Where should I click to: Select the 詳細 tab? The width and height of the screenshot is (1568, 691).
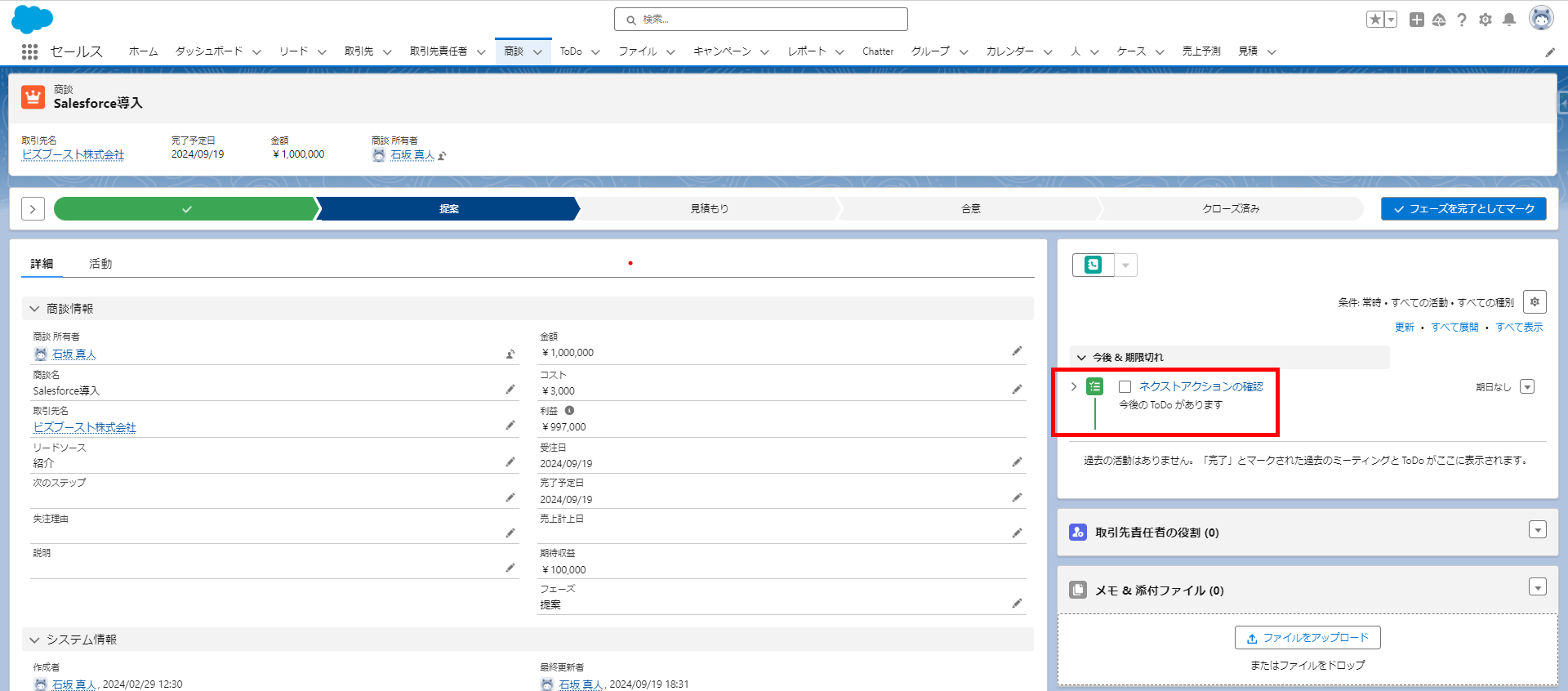42,264
